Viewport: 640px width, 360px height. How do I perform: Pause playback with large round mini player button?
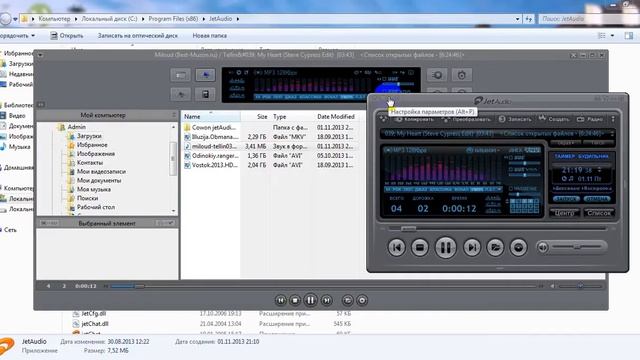coord(445,247)
